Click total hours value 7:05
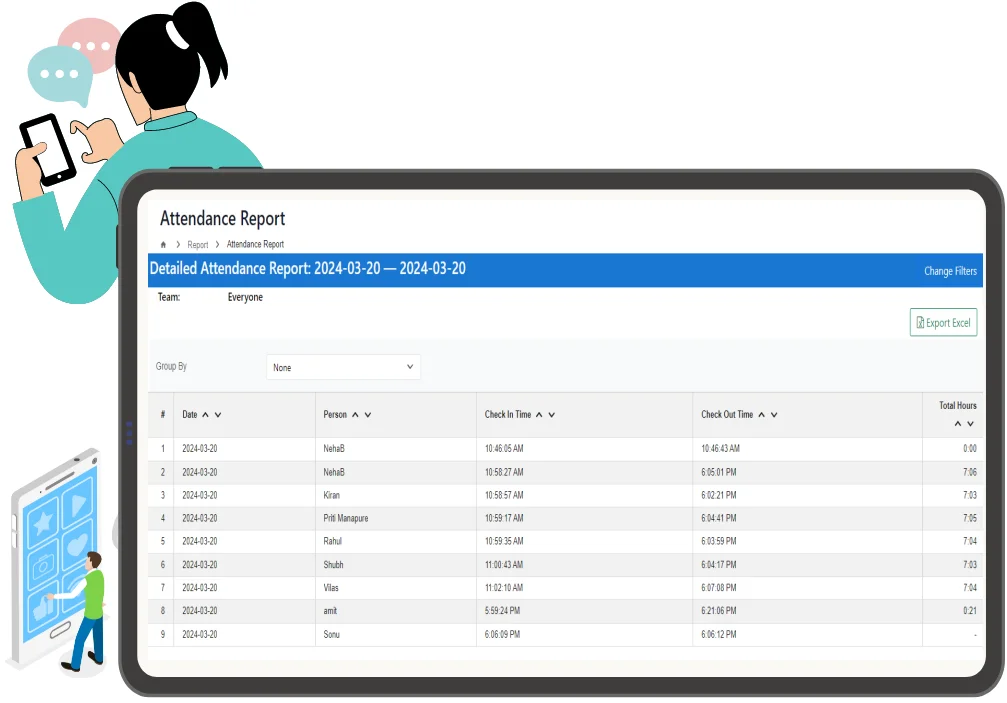 click(970, 518)
